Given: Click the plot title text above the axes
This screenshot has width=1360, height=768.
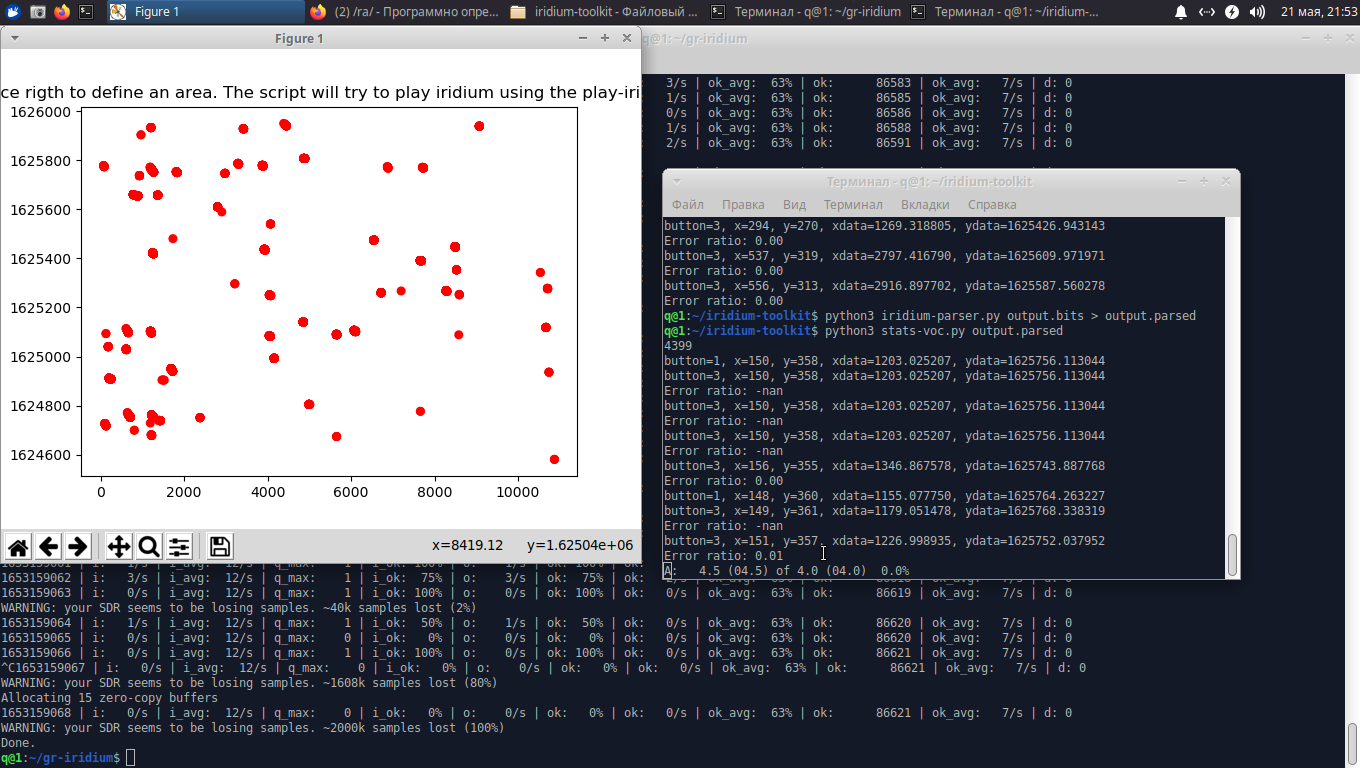Looking at the screenshot, I should tap(320, 93).
